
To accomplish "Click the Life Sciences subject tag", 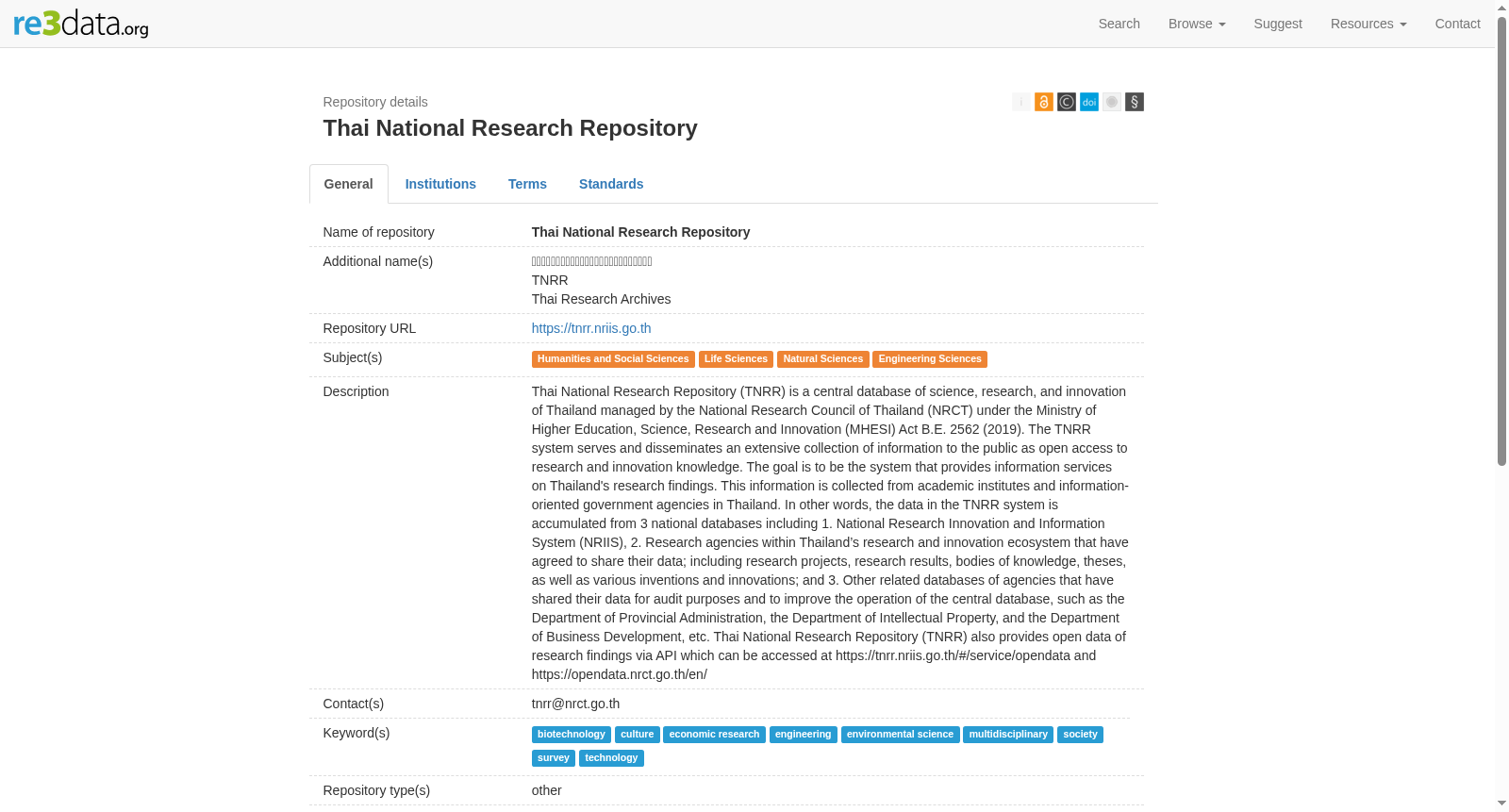I will (x=736, y=359).
